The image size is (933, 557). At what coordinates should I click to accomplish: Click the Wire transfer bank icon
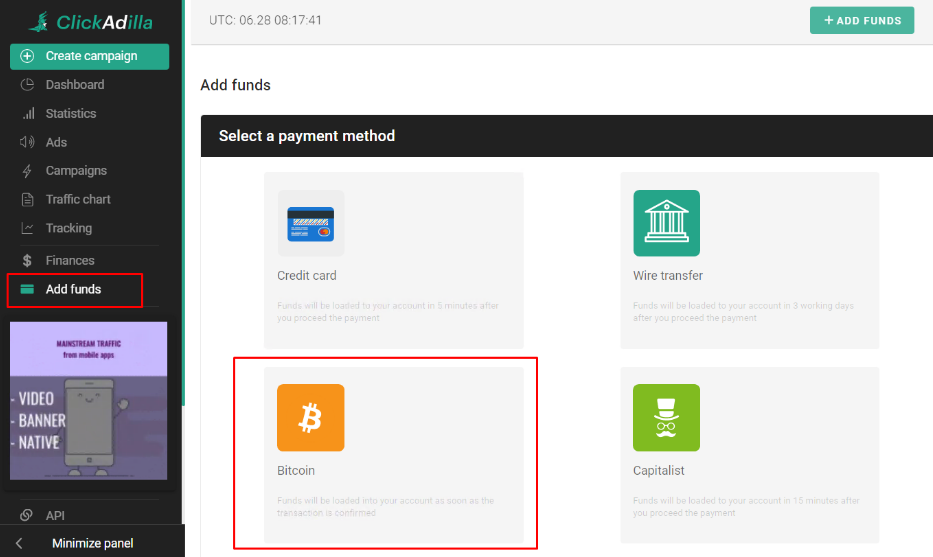tap(666, 223)
